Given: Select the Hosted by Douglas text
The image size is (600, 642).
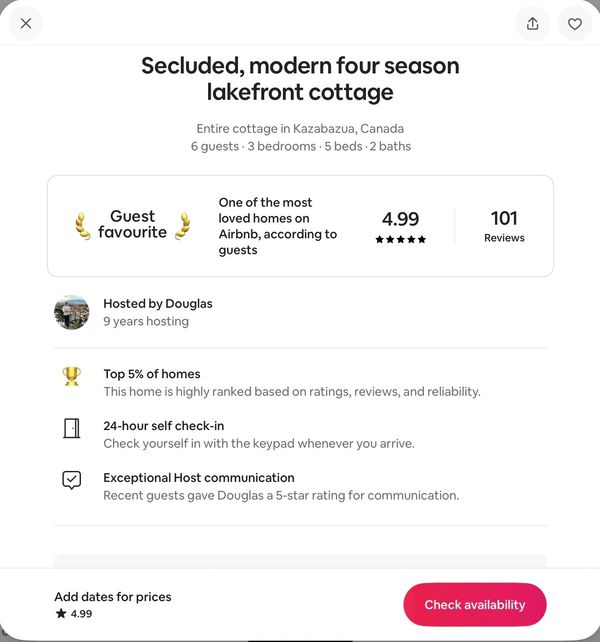Looking at the screenshot, I should [158, 304].
